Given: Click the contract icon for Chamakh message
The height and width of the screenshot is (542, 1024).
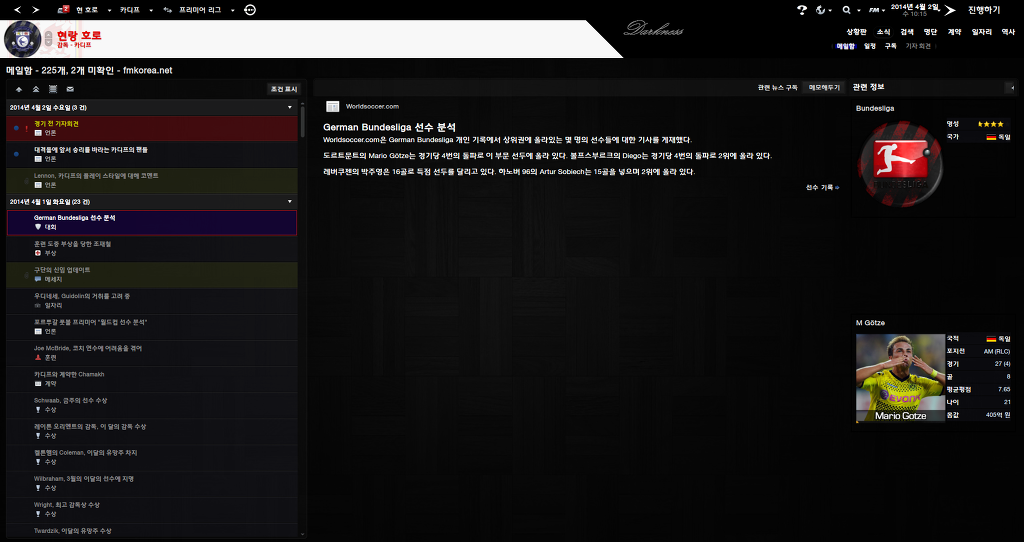Looking at the screenshot, I should tap(38, 384).
